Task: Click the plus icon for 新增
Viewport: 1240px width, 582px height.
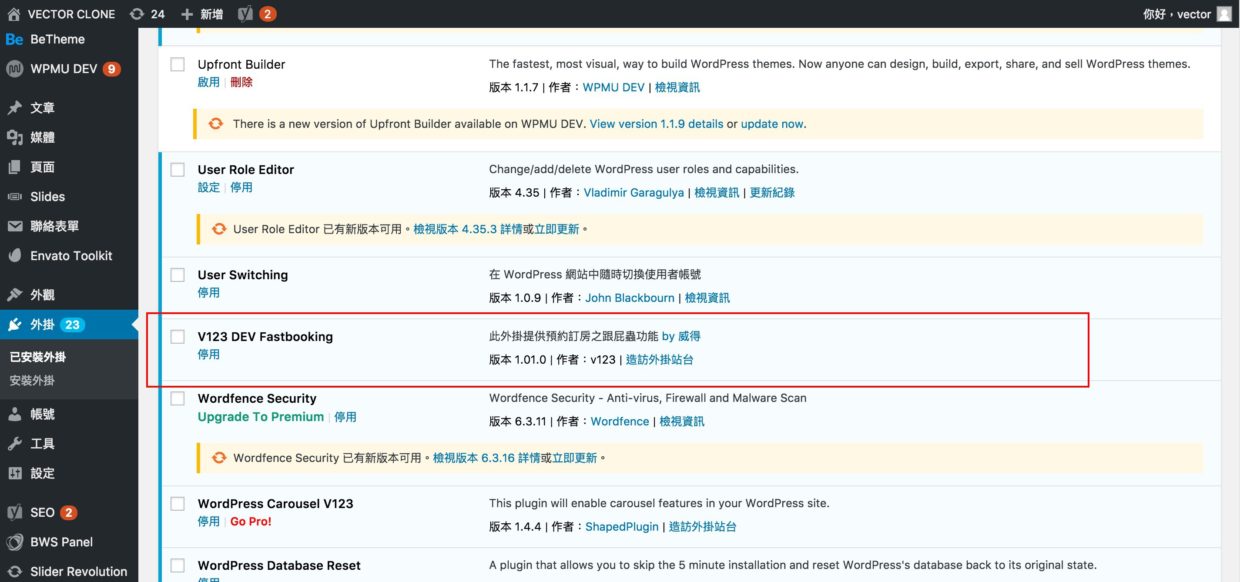Action: click(x=187, y=14)
